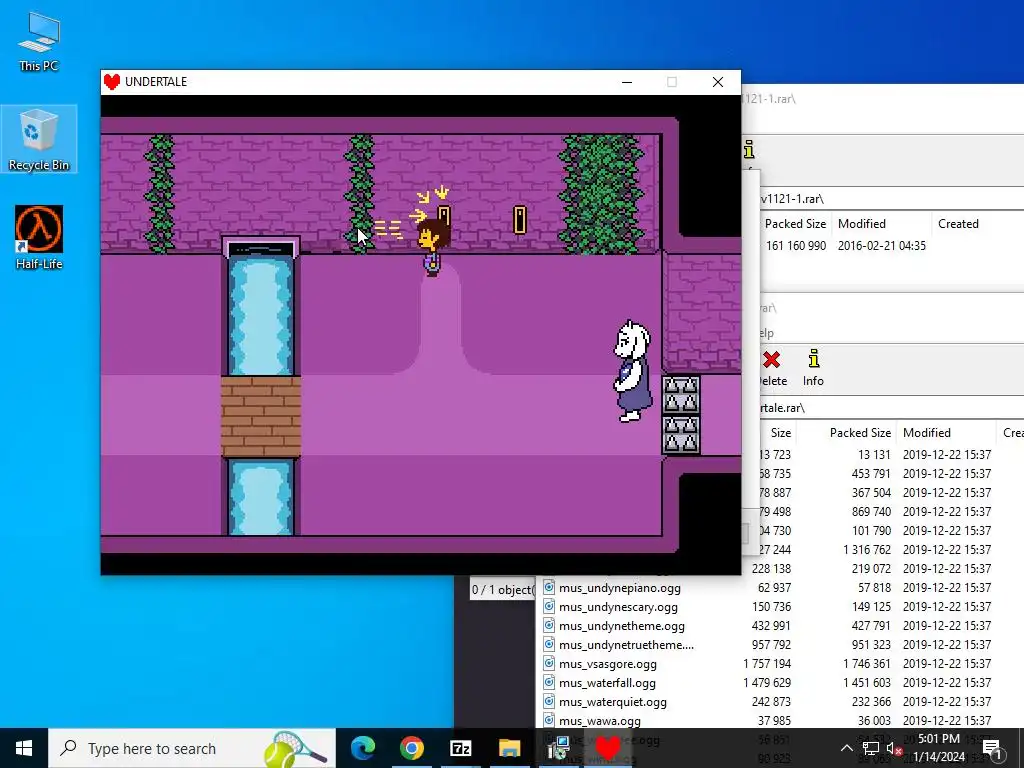Sort by Modified column in the lower file list
Viewport: 1024px width, 768px height.
926,432
